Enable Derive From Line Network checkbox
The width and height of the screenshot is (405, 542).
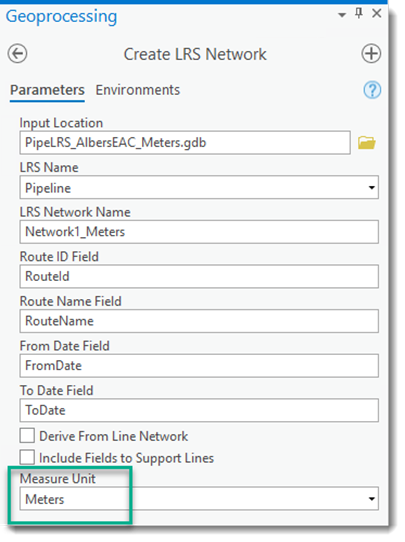[x=27, y=436]
